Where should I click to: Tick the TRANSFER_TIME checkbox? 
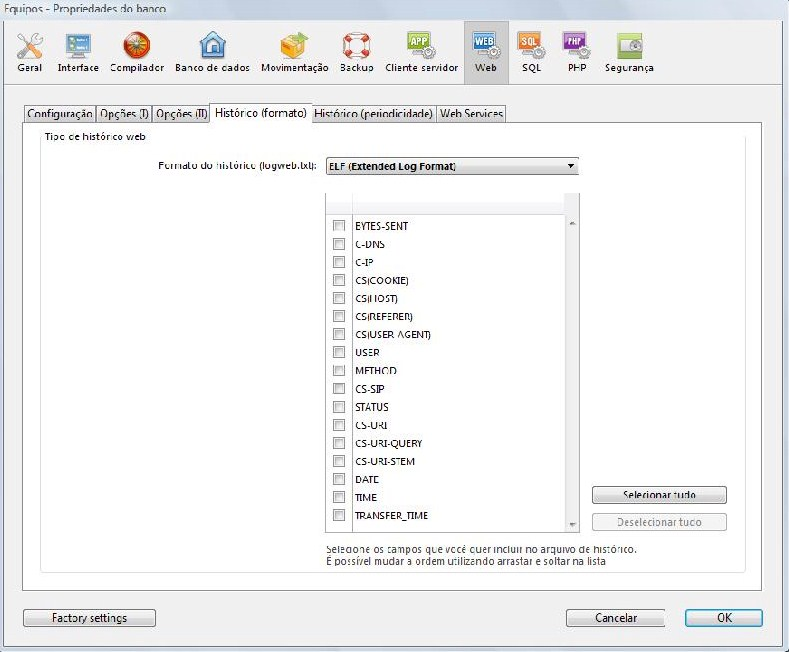(339, 516)
